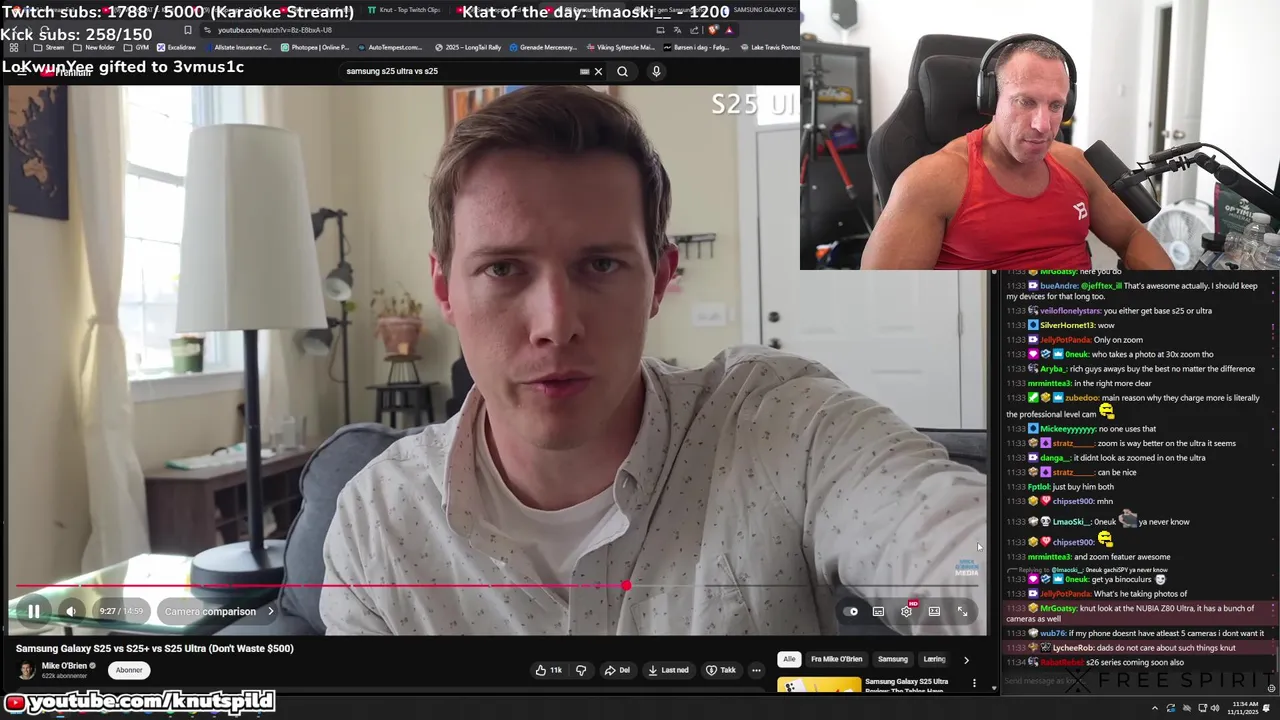Open suggested Samsung Galaxy S25 Ultra thumbnail
1280x720 pixels.
tap(819, 685)
